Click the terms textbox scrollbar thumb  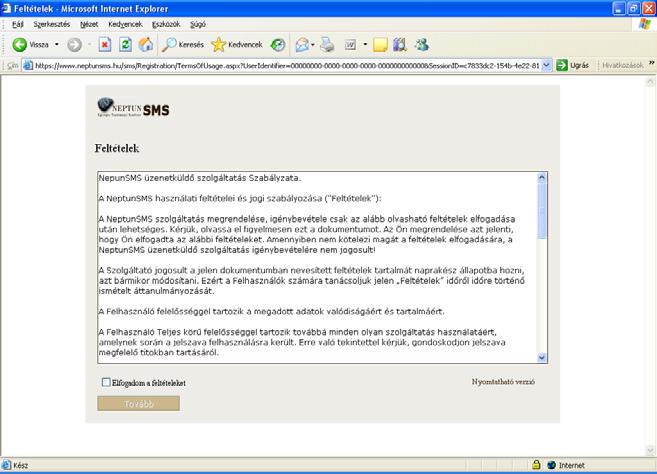click(542, 210)
